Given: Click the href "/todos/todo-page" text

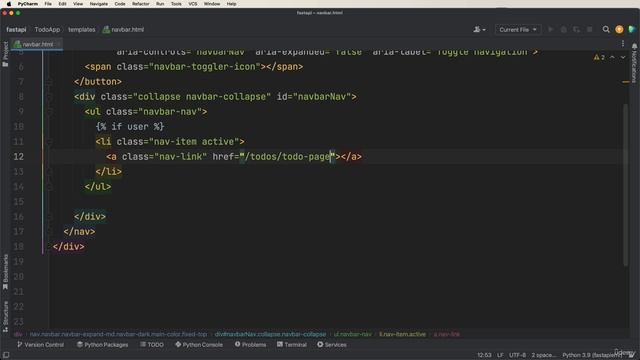Looking at the screenshot, I should 287,157.
